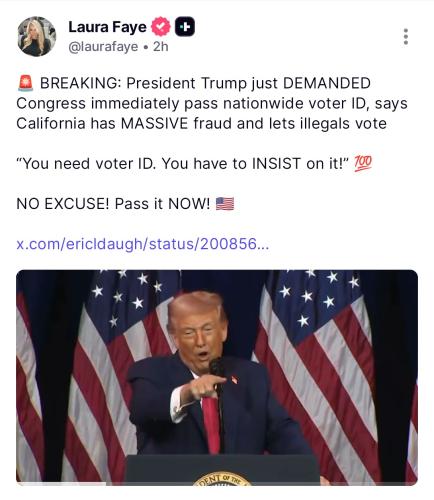The height and width of the screenshot is (500, 434).
Task: Click the dark plus subscriber badge
Action: click(185, 27)
